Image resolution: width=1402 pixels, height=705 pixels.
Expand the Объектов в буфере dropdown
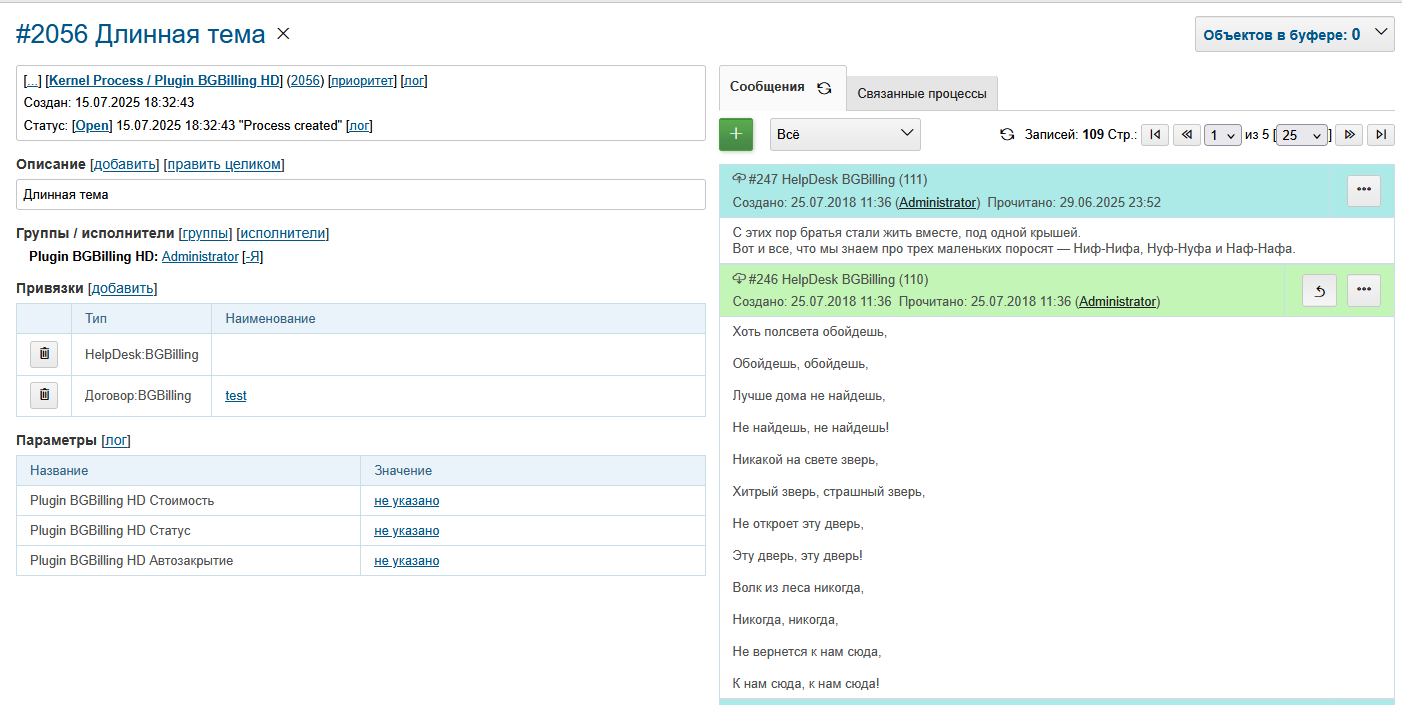(1294, 33)
